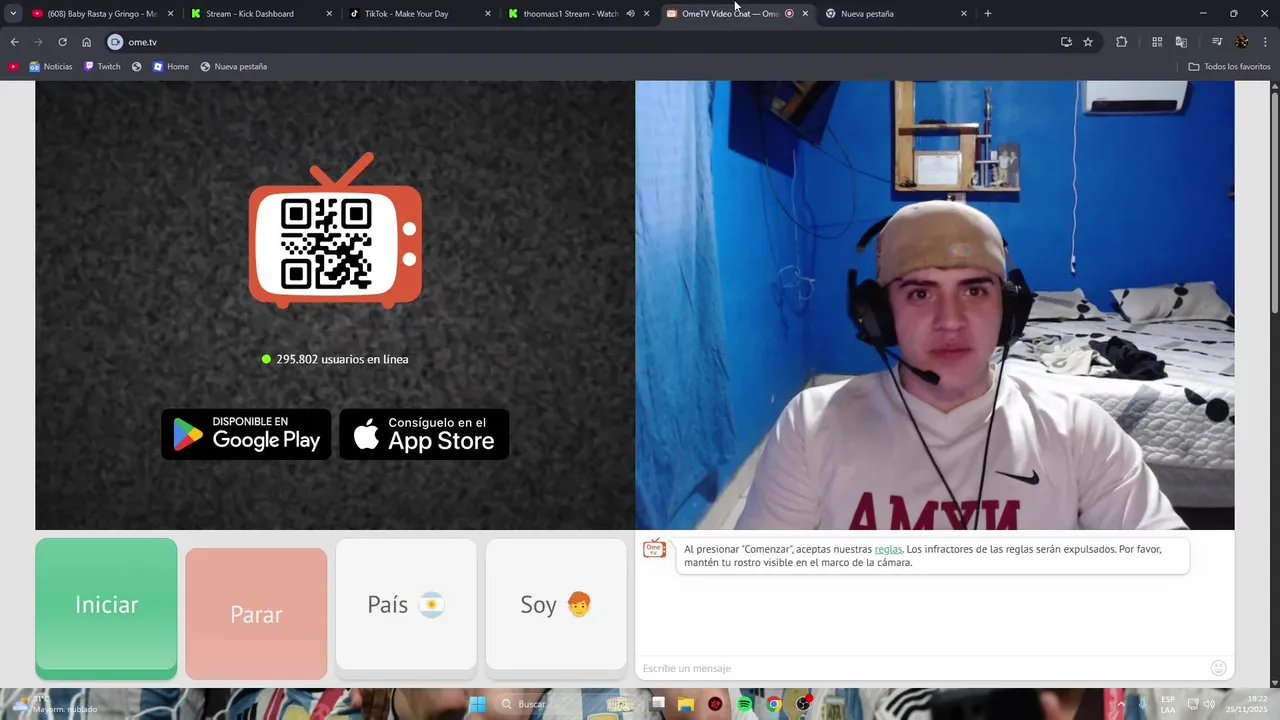Open the media controls music note icon
Image resolution: width=1280 pixels, height=720 pixels.
(x=1217, y=42)
